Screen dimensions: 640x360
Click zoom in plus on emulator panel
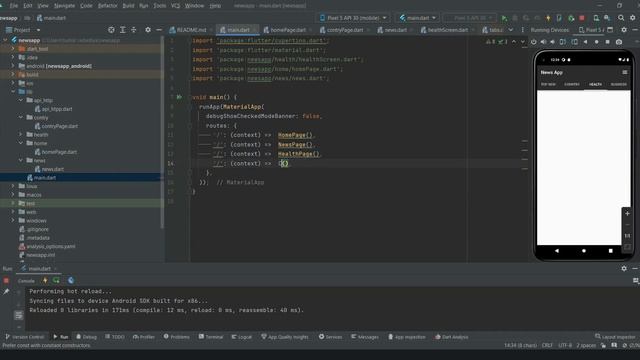click(x=627, y=213)
